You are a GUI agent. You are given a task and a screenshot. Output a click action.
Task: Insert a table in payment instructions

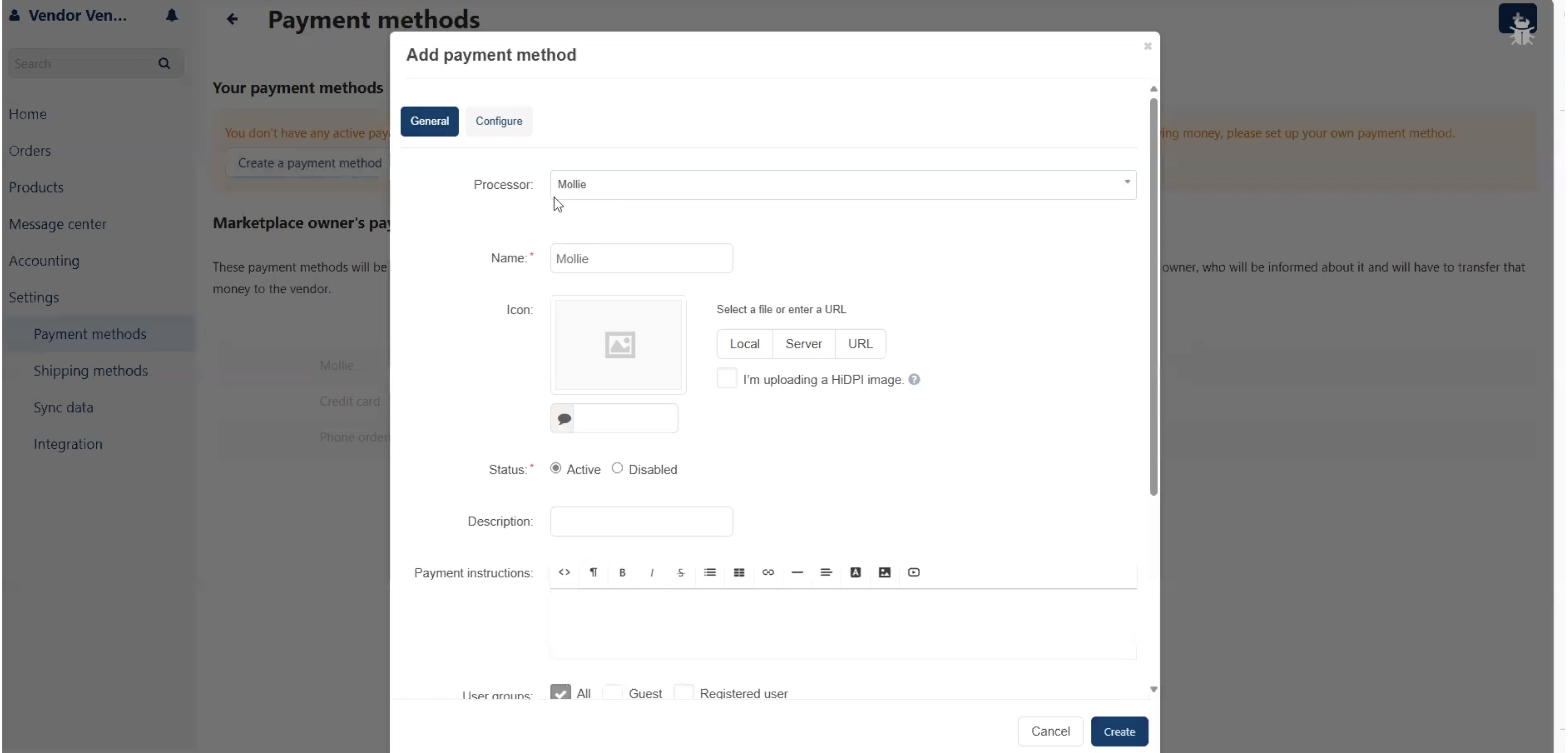point(739,572)
